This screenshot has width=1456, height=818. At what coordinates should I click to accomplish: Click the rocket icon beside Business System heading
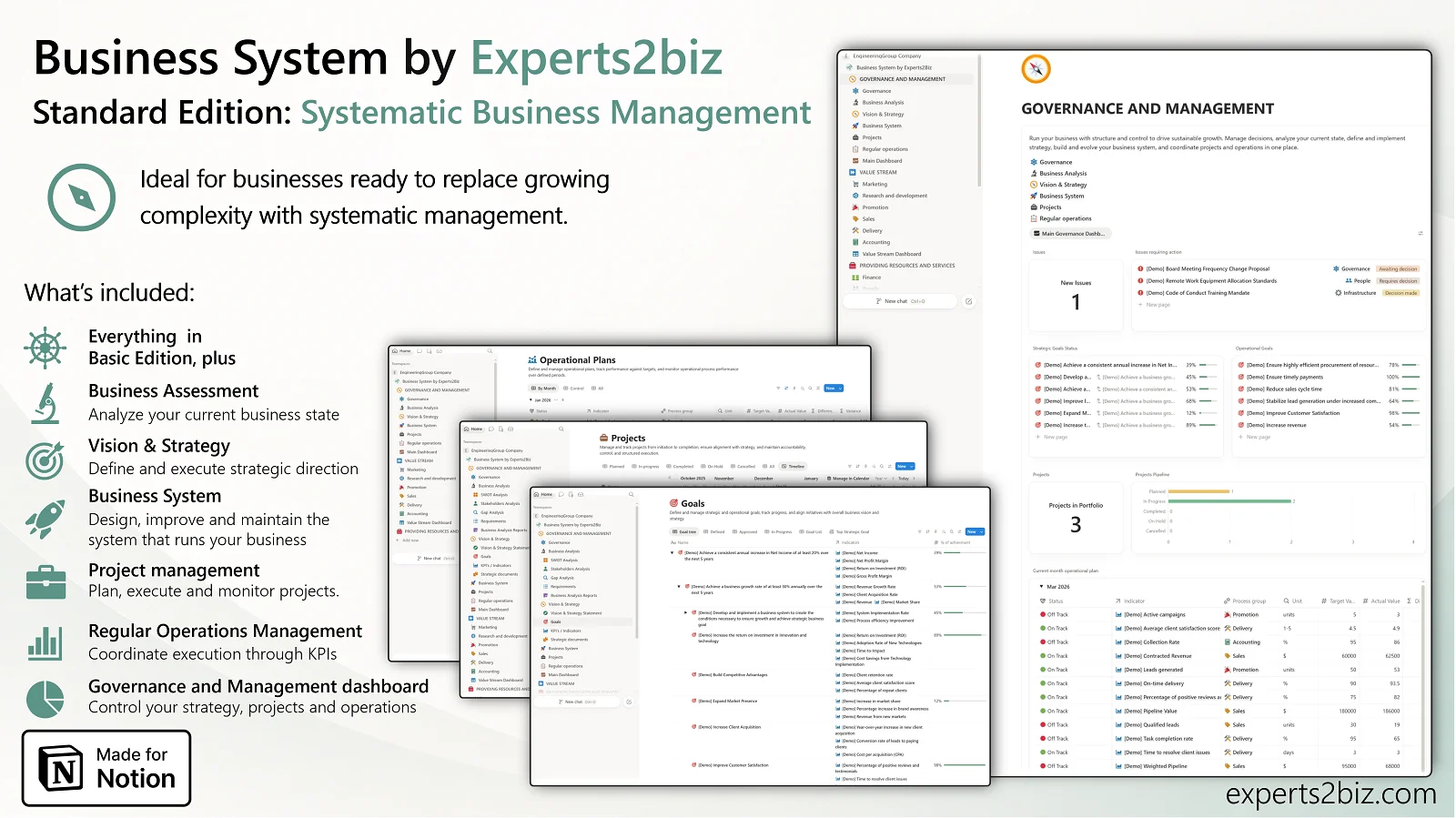click(45, 519)
